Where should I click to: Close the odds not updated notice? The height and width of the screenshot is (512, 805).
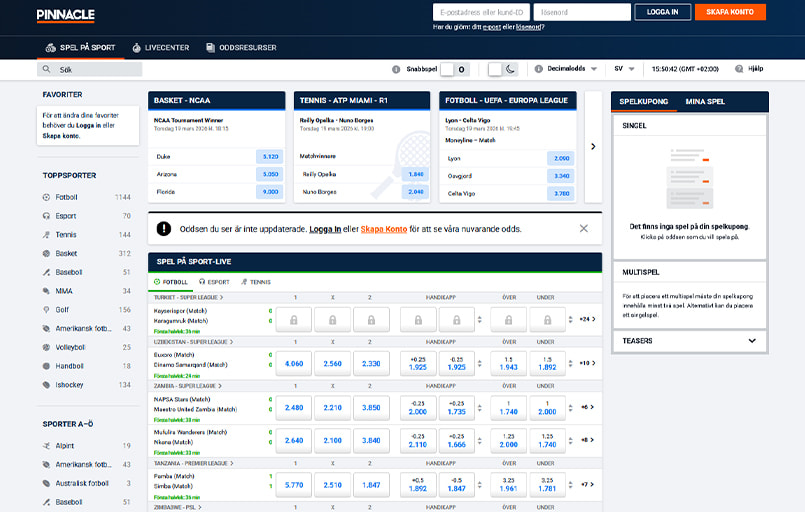(584, 229)
